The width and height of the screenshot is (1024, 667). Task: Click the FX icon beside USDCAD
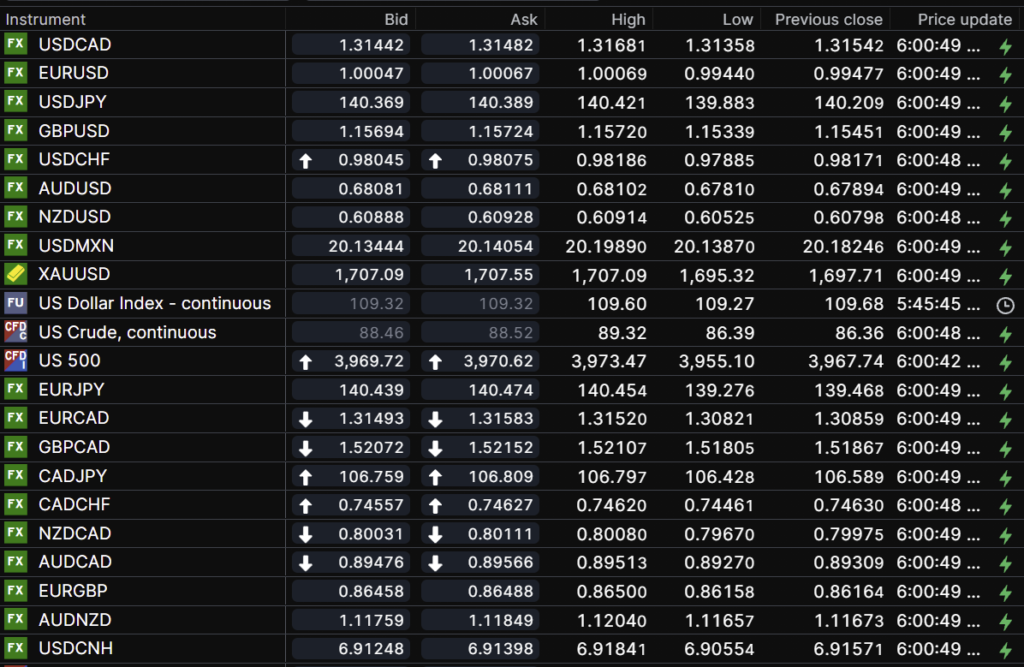coord(15,45)
